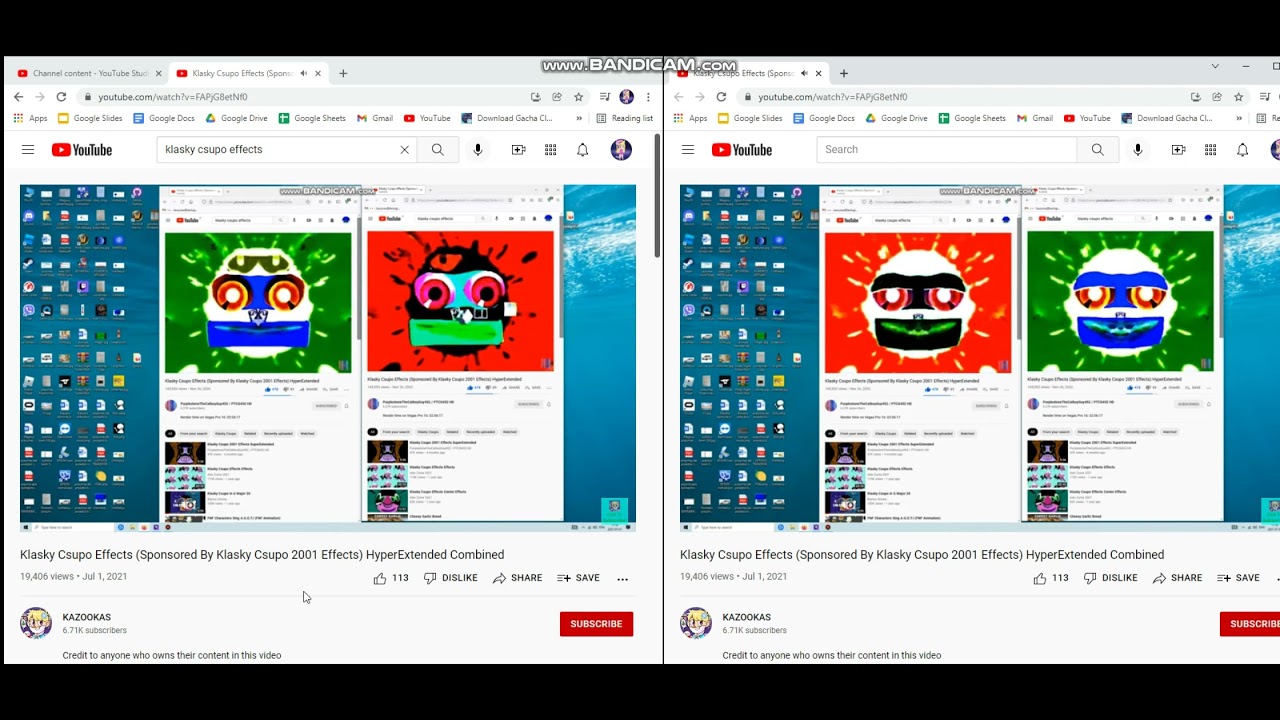Open YouTube apps grid in right window
The image size is (1280, 720).
point(1210,150)
